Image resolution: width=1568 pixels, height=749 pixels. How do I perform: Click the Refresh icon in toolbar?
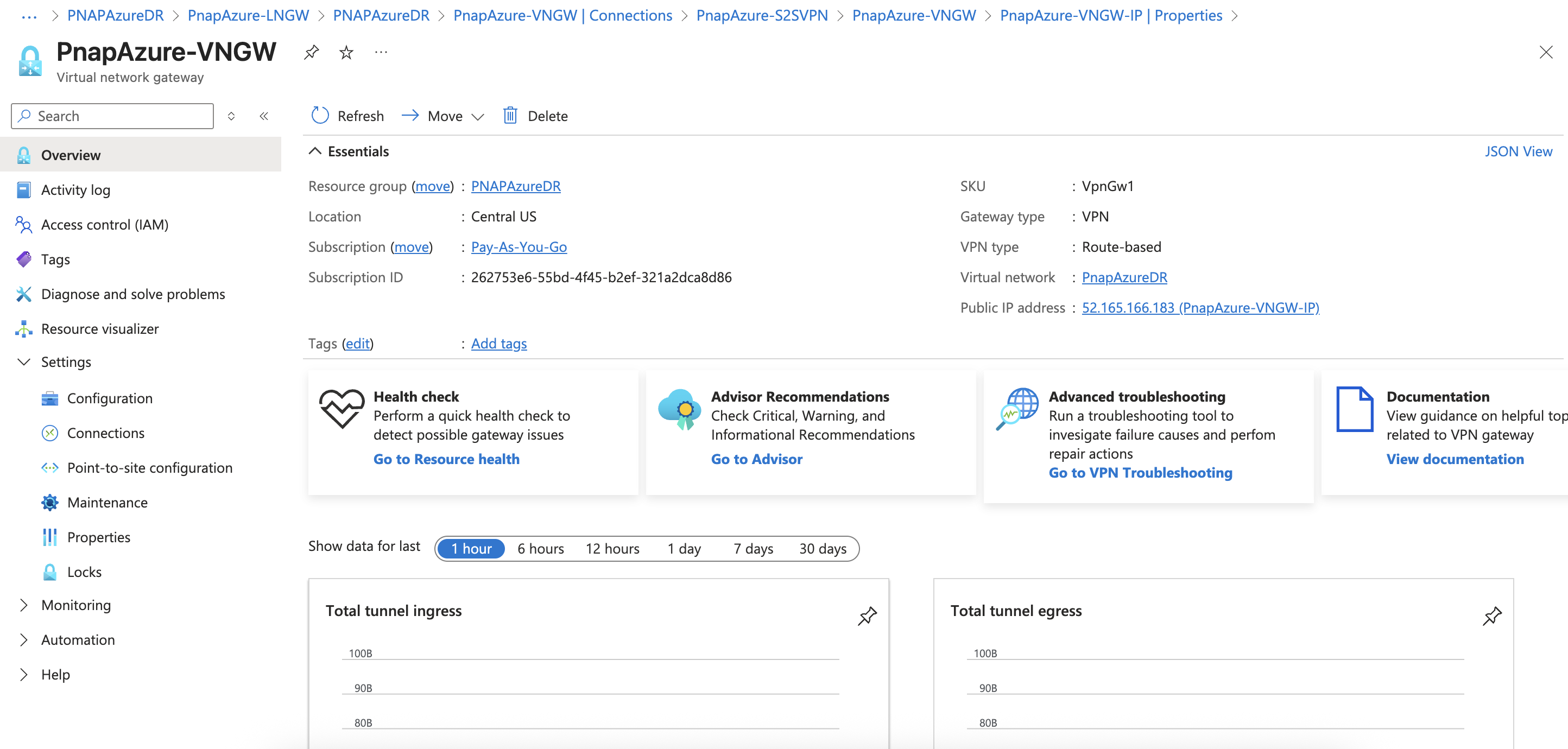320,116
